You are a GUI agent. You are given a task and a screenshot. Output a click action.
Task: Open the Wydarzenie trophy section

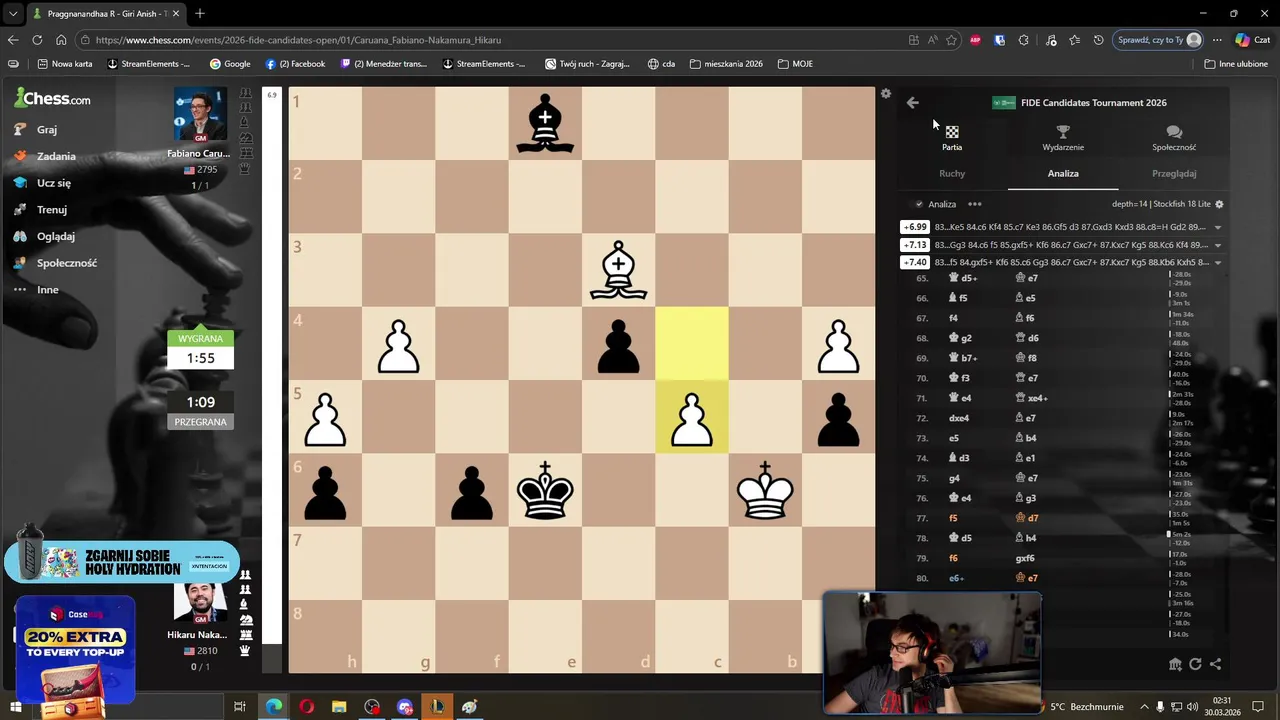pos(1063,138)
